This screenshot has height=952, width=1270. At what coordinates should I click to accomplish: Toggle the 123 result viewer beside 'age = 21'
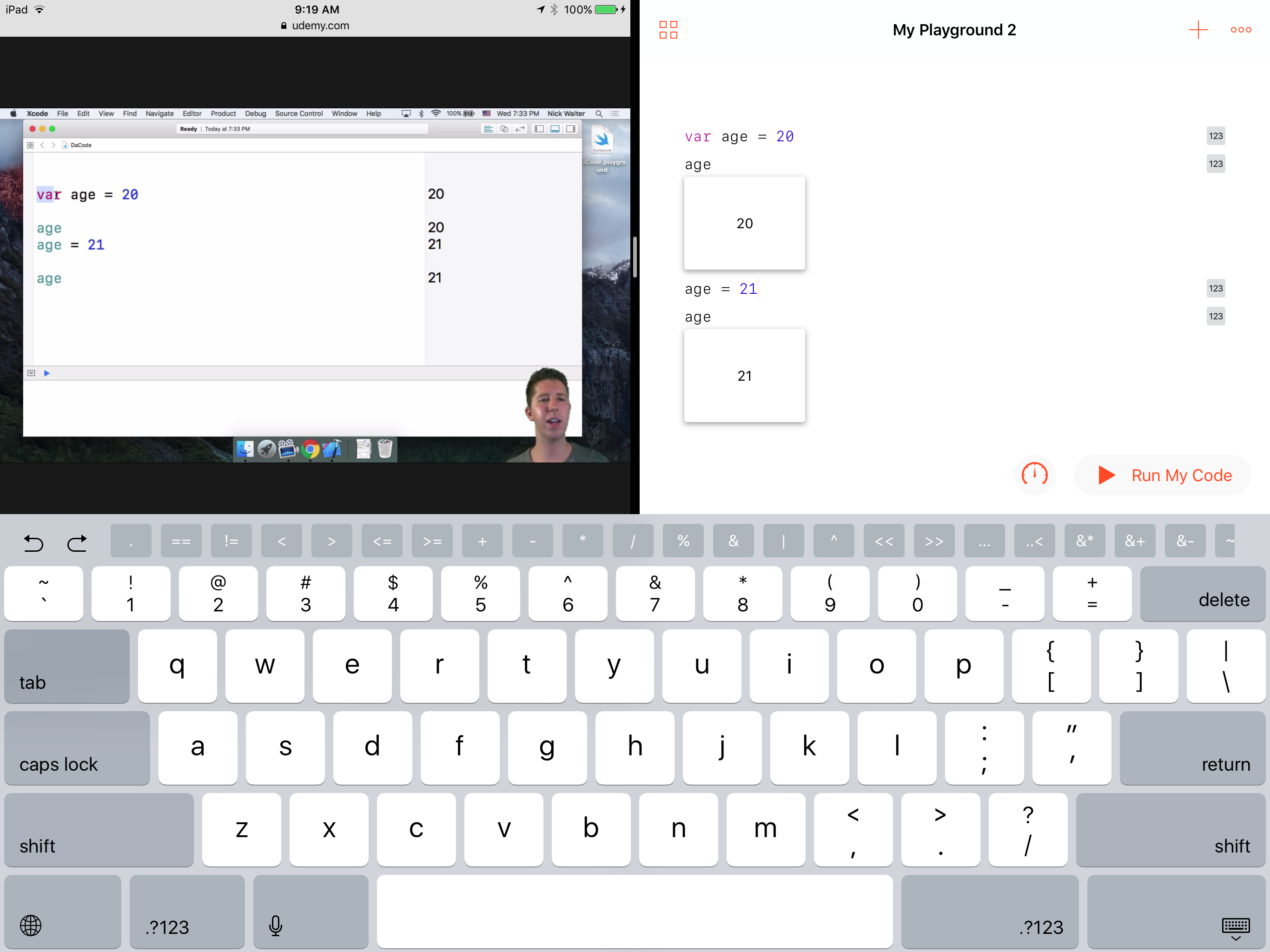click(x=1216, y=288)
